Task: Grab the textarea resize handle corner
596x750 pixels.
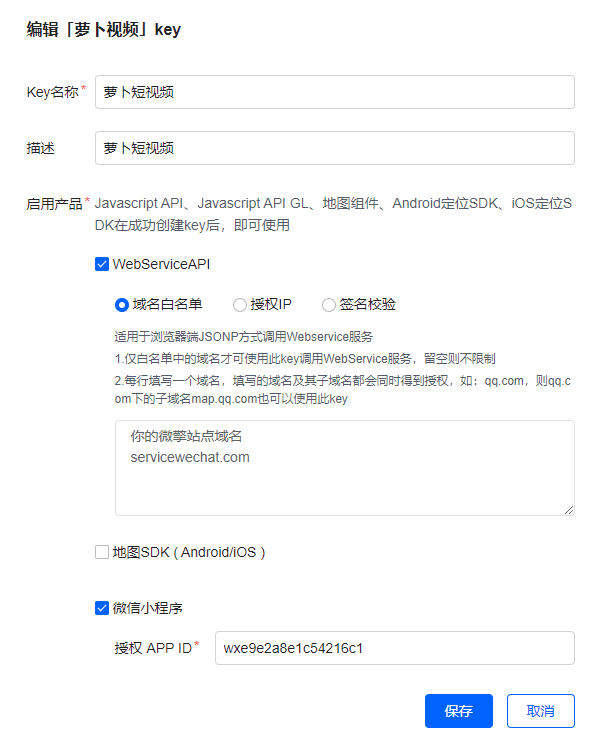Action: click(569, 510)
